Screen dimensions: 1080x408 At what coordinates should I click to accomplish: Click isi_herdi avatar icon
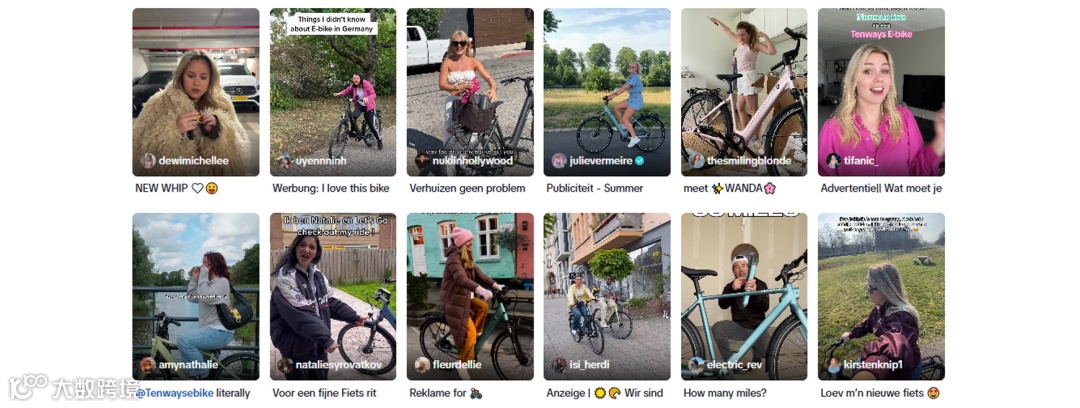pyautogui.click(x=559, y=365)
